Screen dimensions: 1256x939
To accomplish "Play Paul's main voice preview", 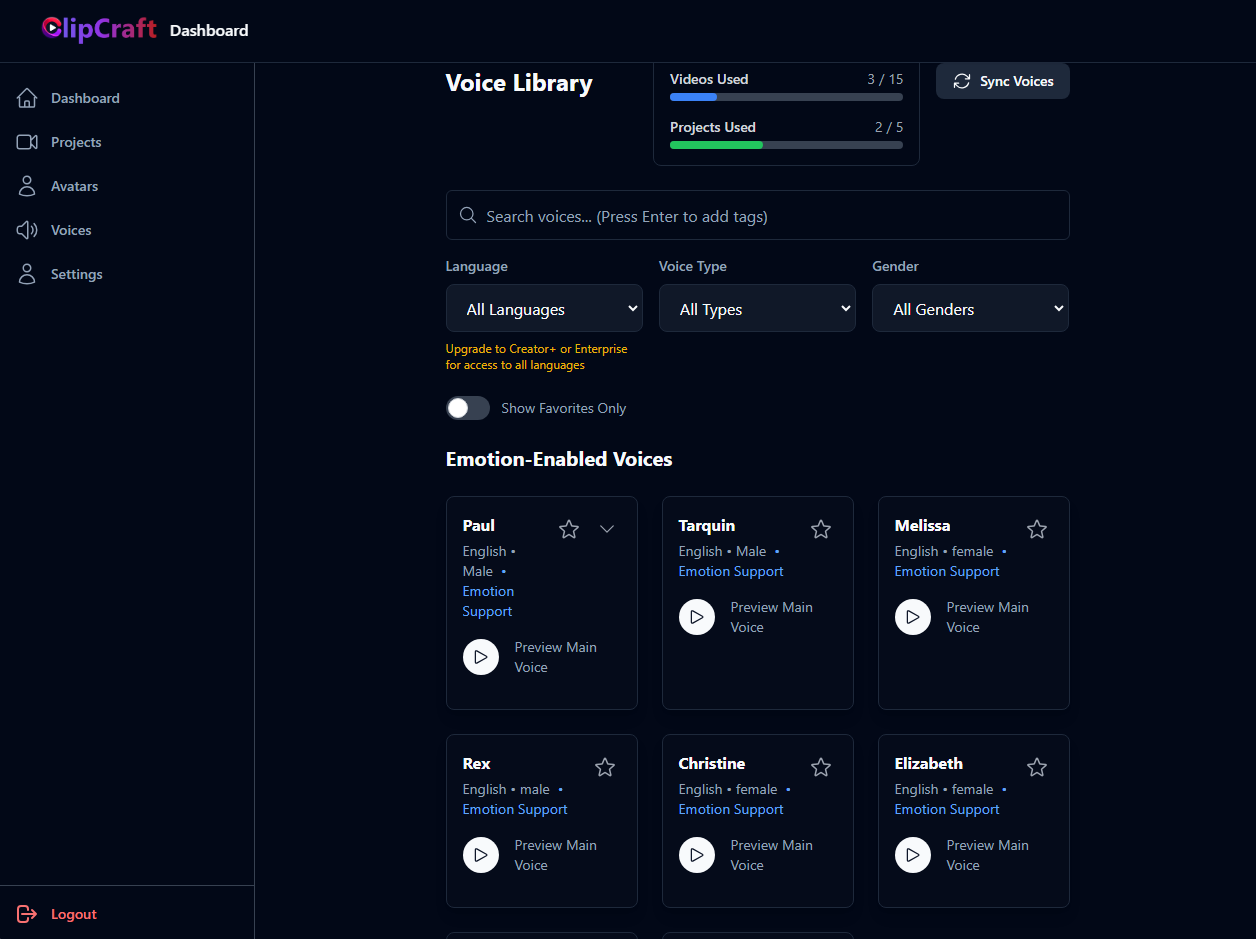I will coord(481,657).
